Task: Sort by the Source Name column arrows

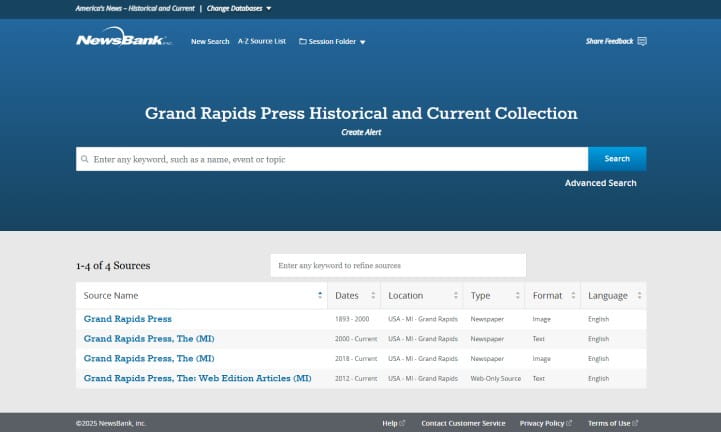Action: pyautogui.click(x=320, y=295)
